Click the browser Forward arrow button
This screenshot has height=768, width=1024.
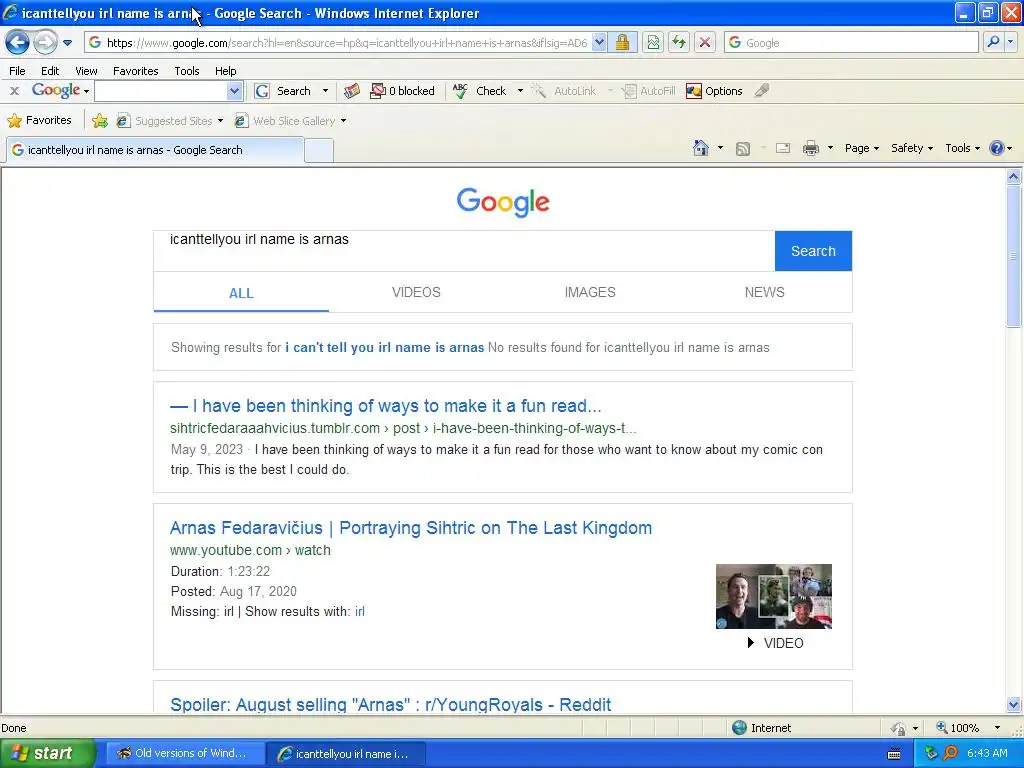[45, 43]
